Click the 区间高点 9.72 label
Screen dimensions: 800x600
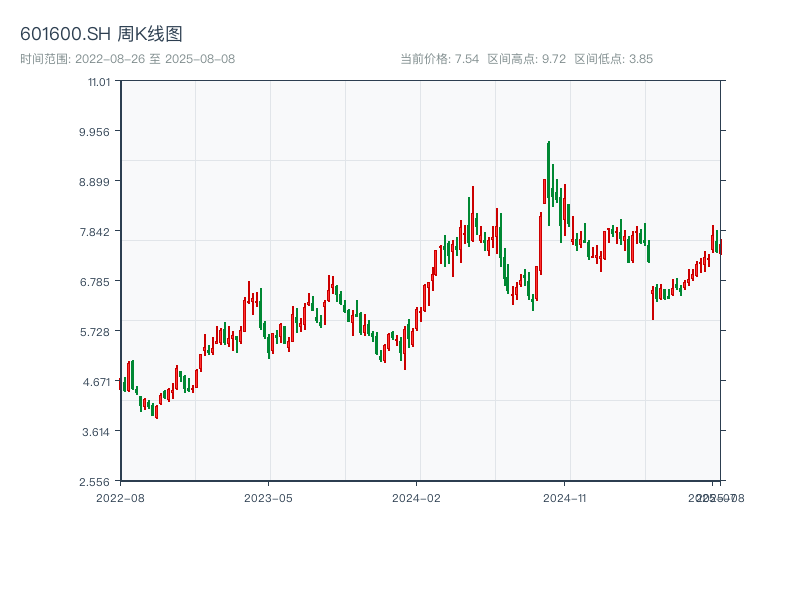tap(526, 59)
